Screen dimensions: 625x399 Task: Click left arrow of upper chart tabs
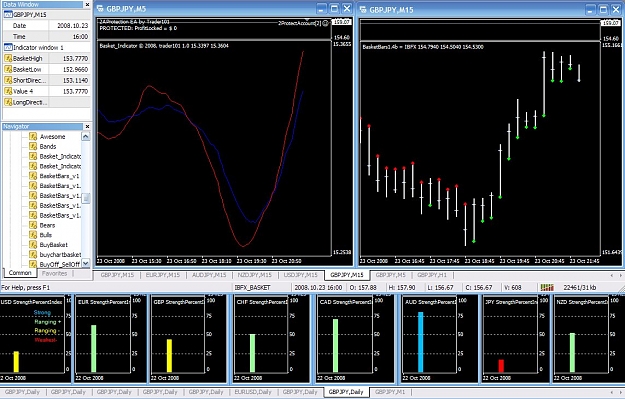pos(612,275)
